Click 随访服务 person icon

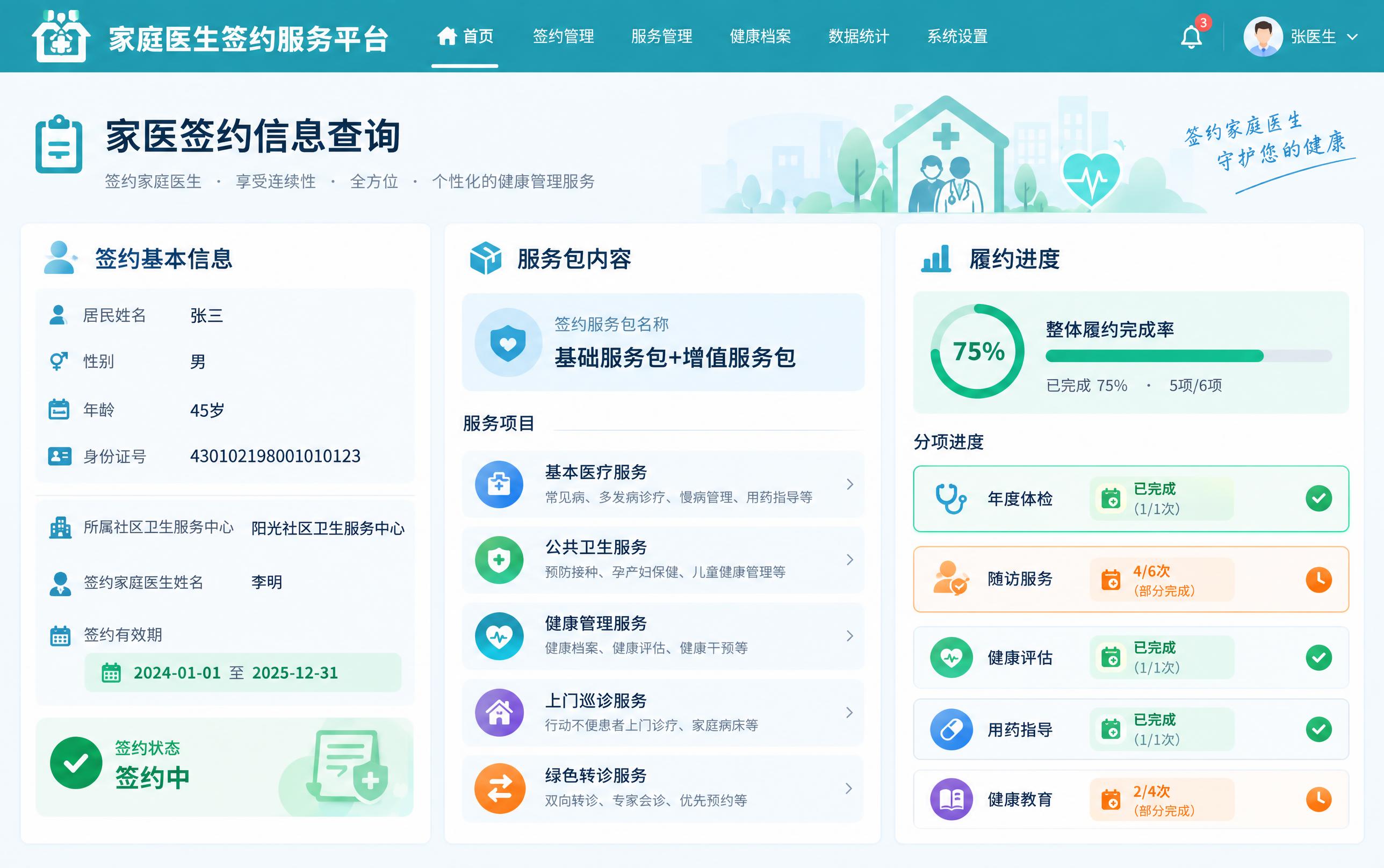[x=950, y=578]
